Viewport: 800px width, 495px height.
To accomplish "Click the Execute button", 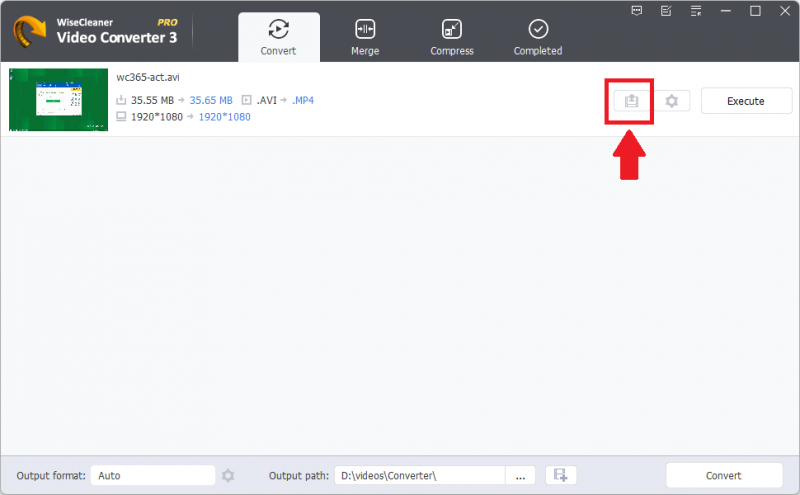I will click(746, 101).
